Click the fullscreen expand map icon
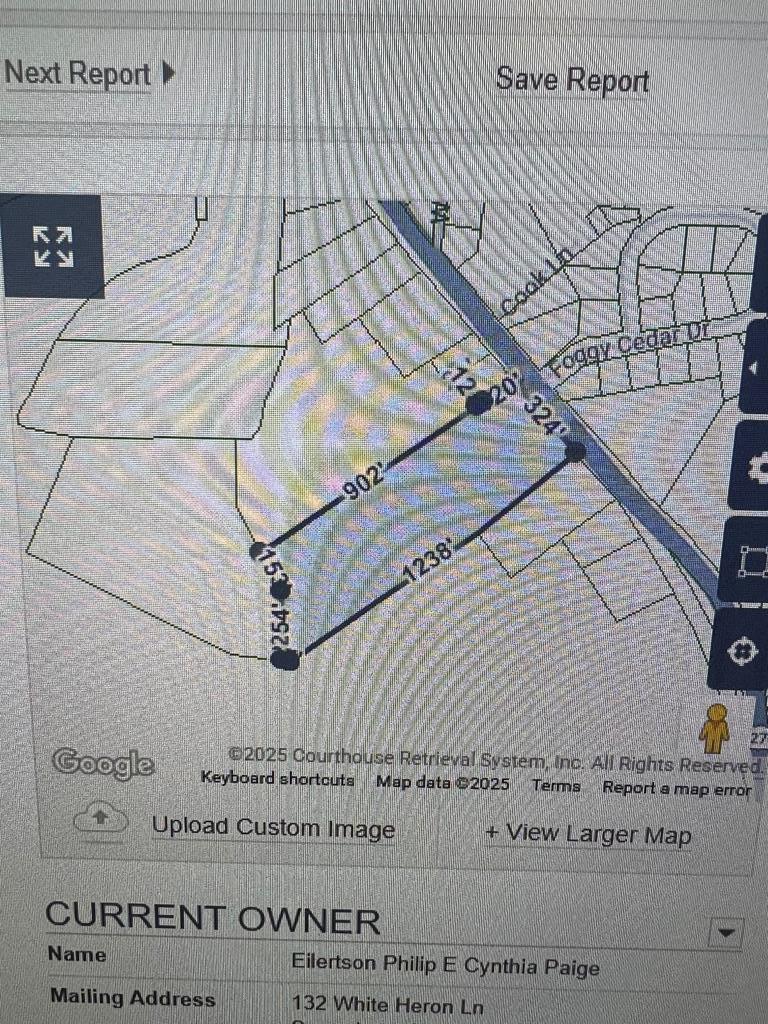768x1024 pixels. point(53,246)
